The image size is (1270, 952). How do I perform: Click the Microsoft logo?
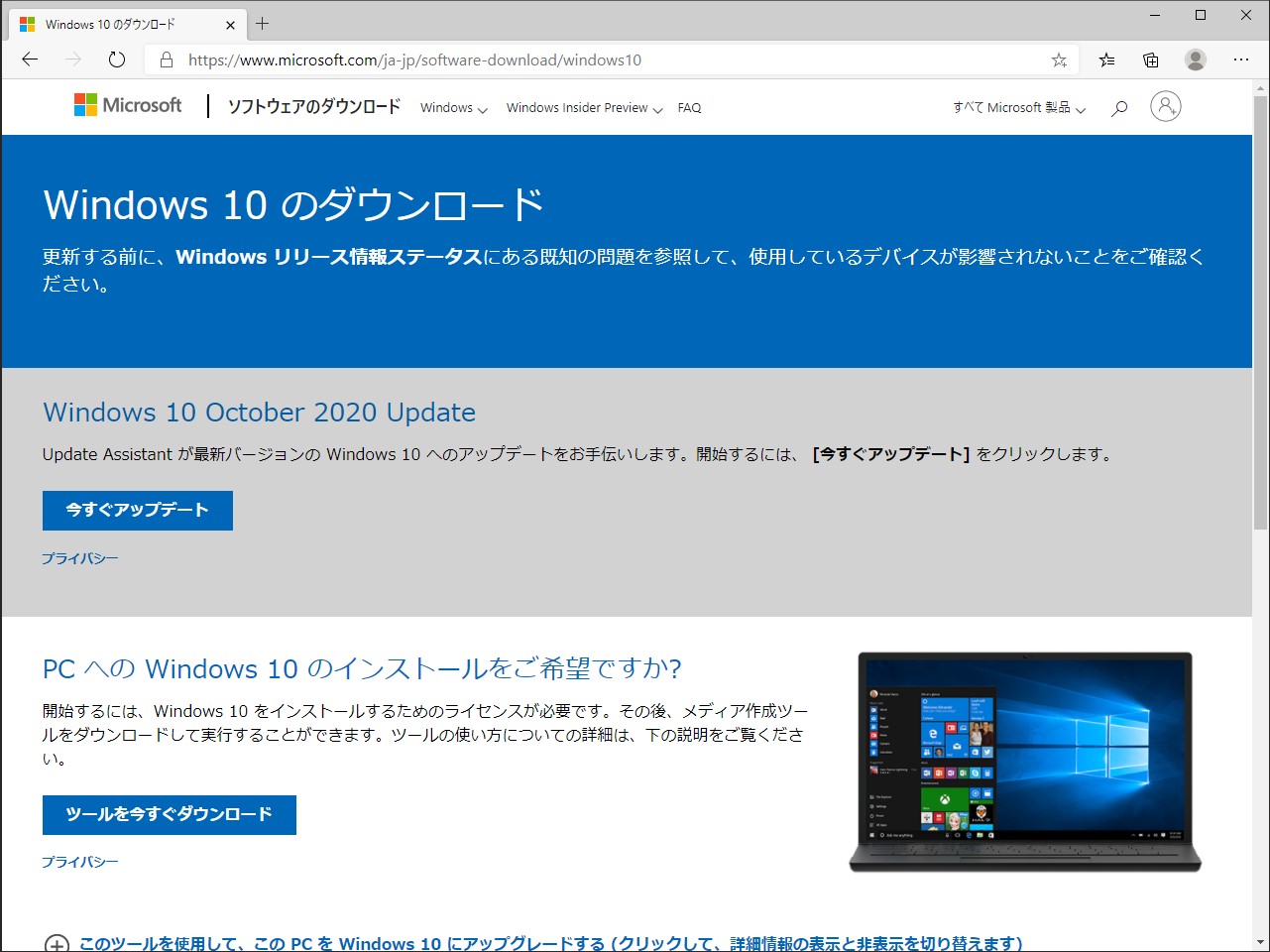pyautogui.click(x=127, y=105)
